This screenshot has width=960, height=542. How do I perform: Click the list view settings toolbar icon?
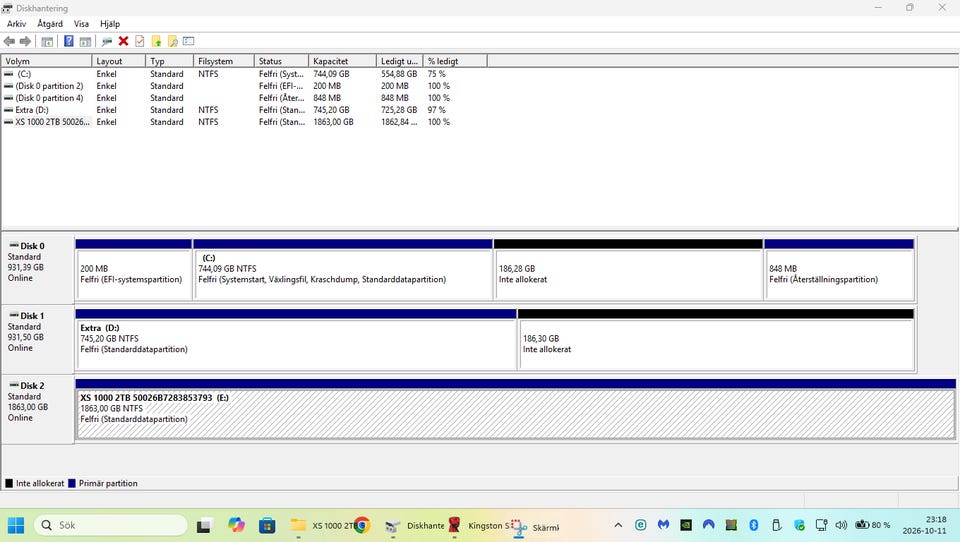coord(189,41)
